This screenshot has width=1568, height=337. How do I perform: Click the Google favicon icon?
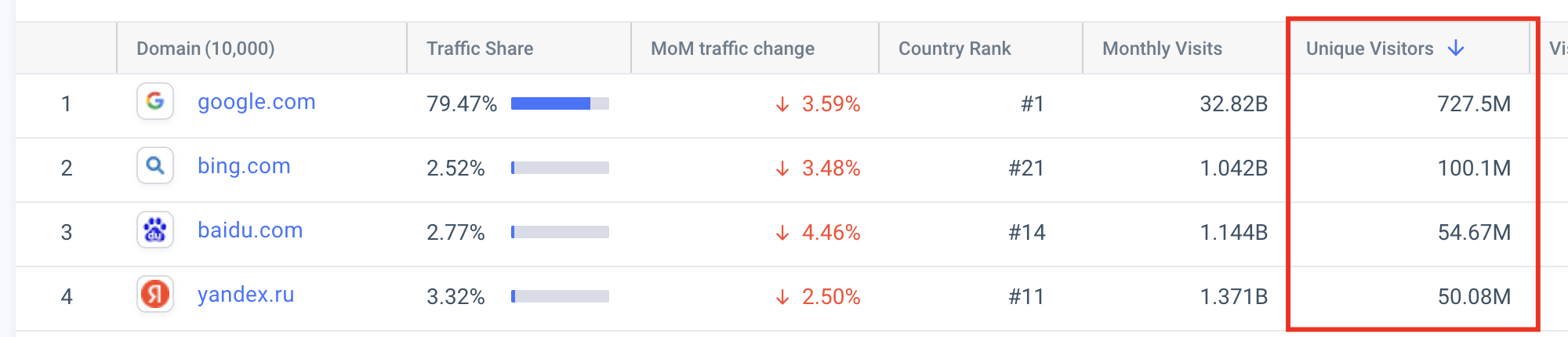[x=155, y=101]
